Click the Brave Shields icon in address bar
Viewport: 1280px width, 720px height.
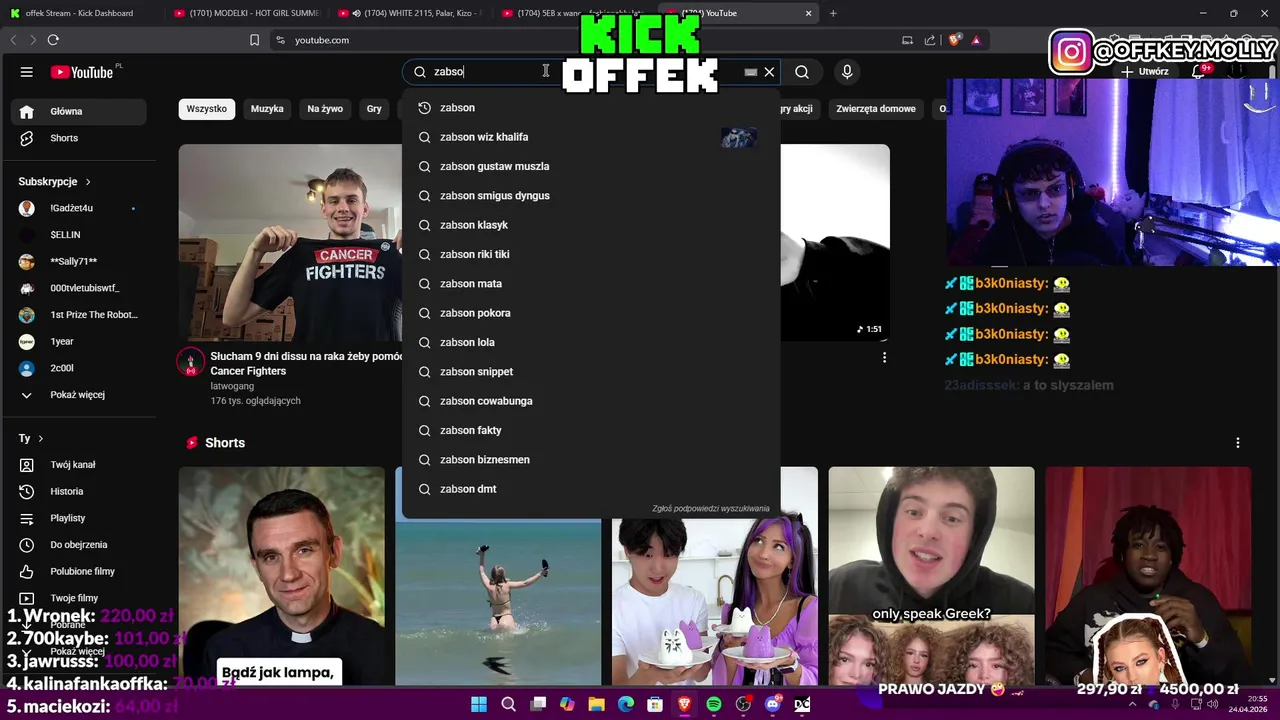point(955,40)
